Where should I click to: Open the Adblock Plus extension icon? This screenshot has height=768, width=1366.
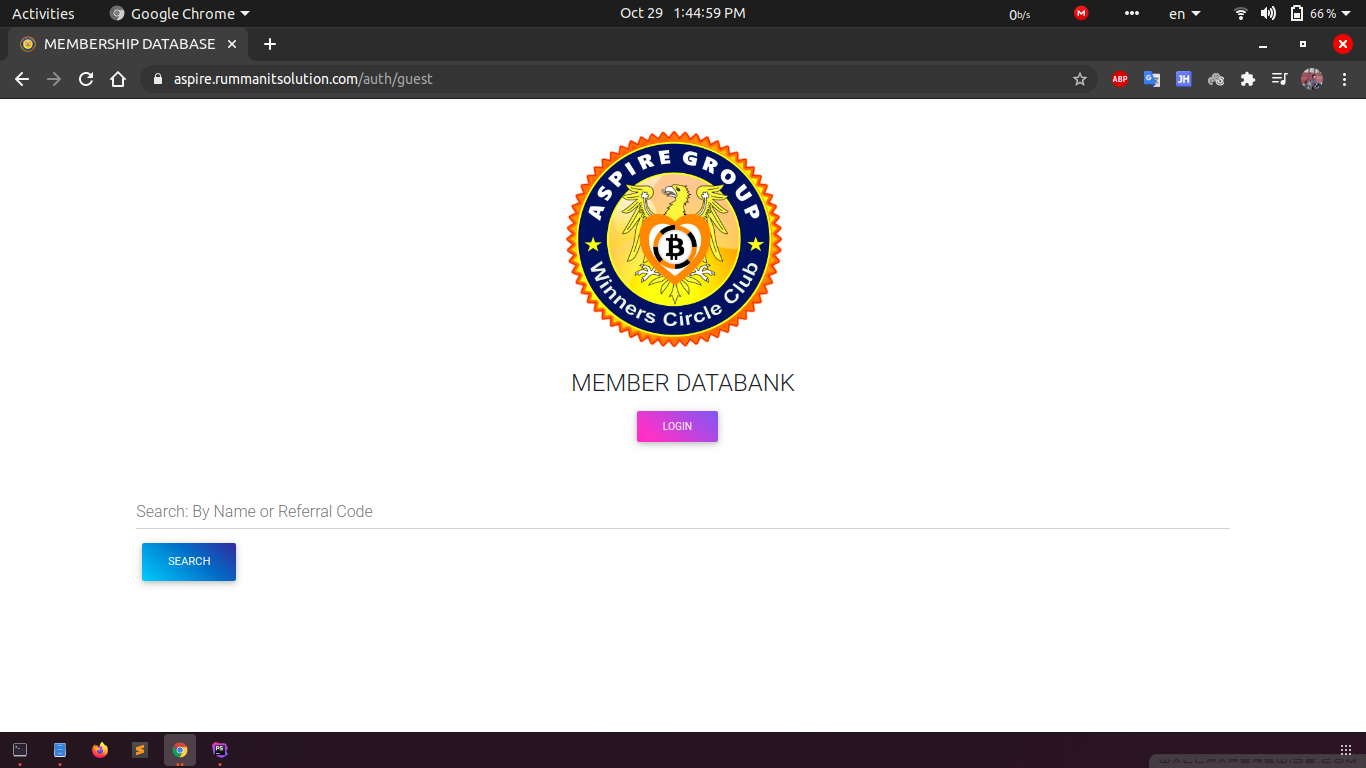point(1120,79)
